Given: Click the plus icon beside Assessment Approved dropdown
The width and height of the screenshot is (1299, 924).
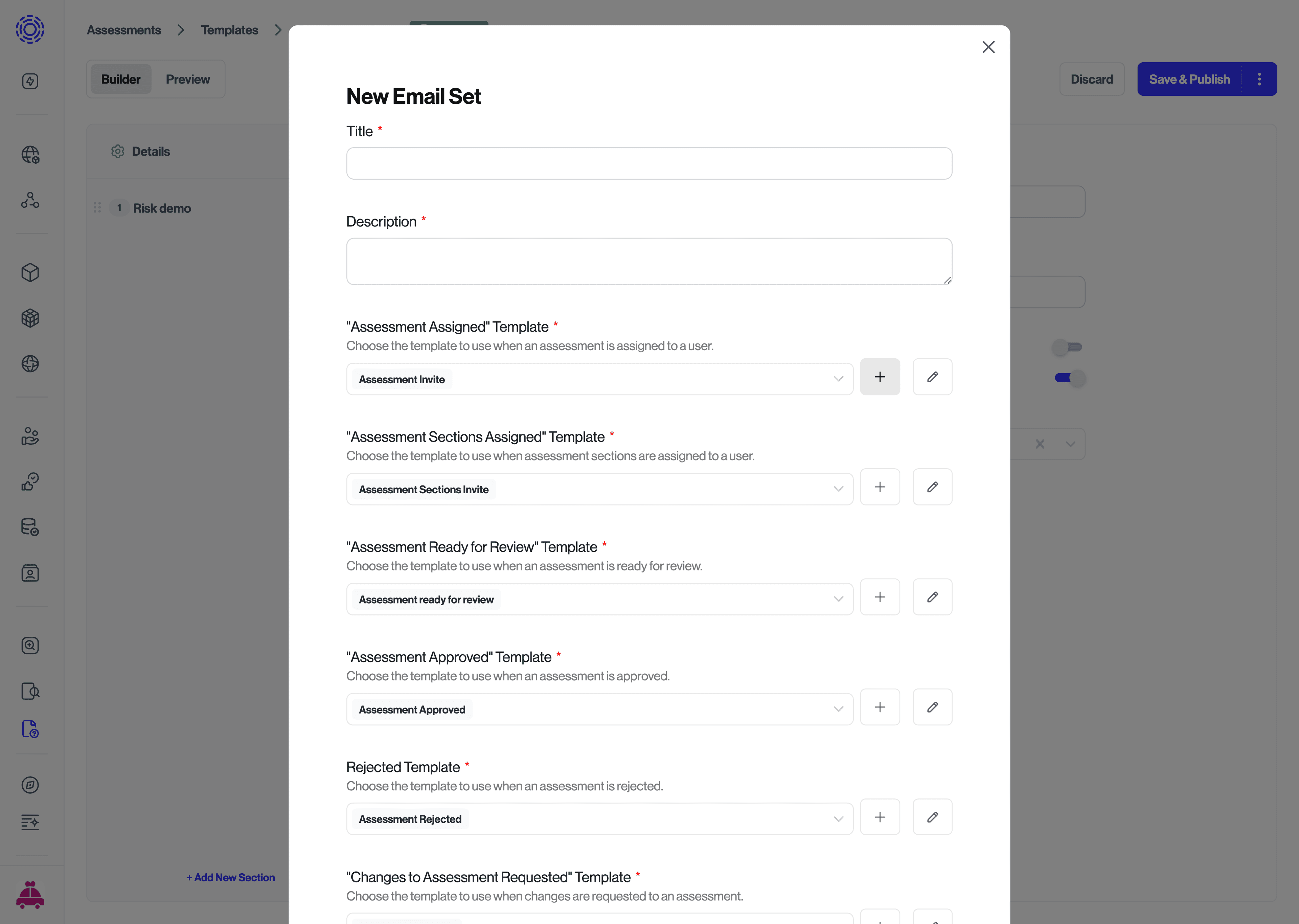Looking at the screenshot, I should [x=880, y=707].
